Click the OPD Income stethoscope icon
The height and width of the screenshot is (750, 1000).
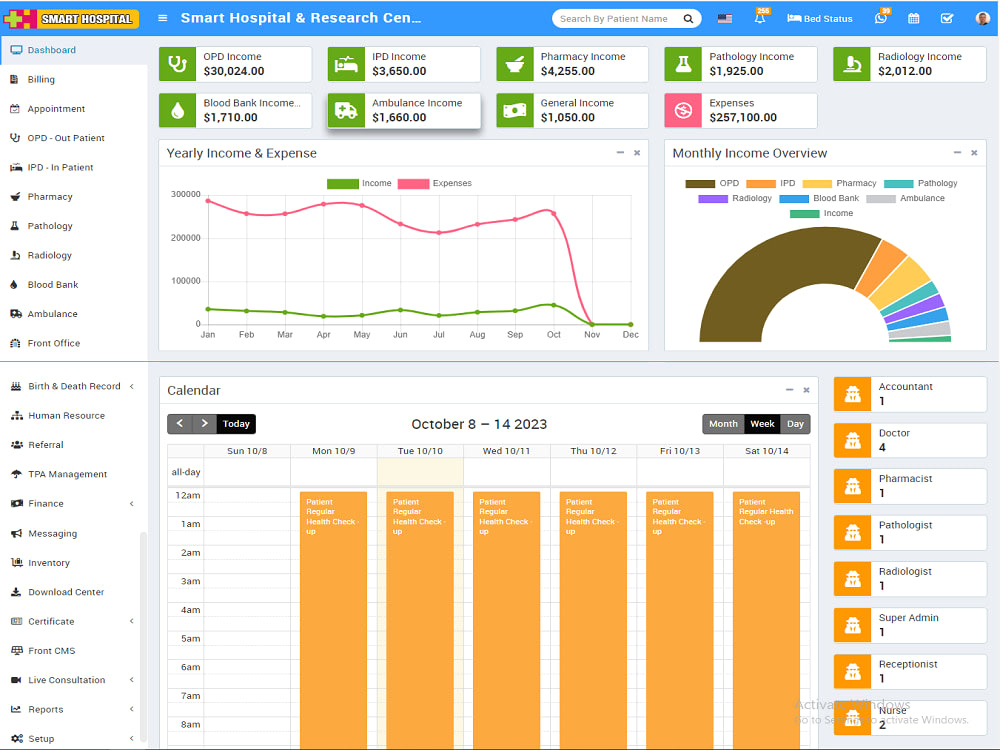(x=177, y=64)
